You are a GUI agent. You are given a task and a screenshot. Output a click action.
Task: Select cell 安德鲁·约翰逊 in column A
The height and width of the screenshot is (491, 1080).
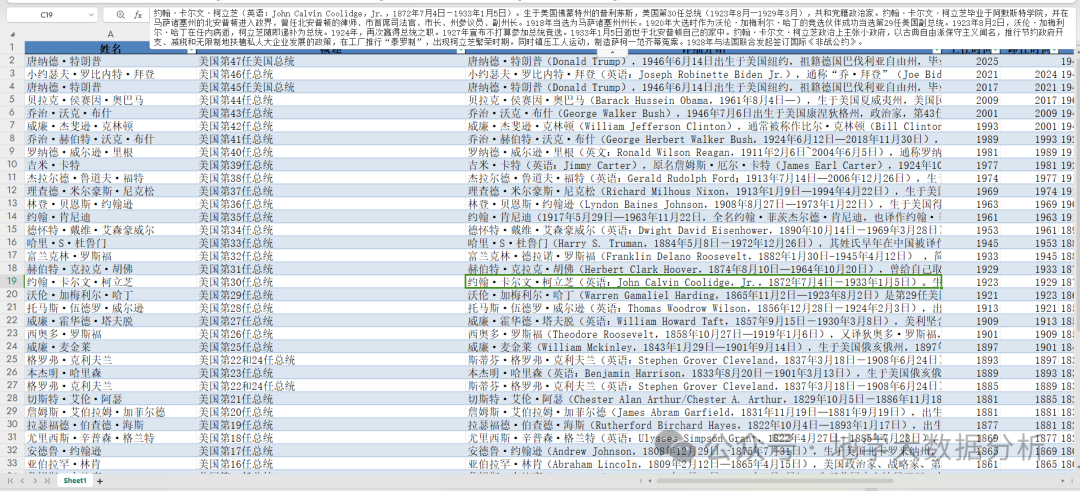110,451
